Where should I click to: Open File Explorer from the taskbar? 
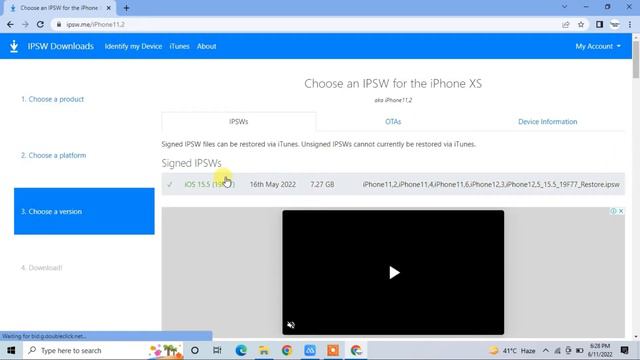pos(264,350)
